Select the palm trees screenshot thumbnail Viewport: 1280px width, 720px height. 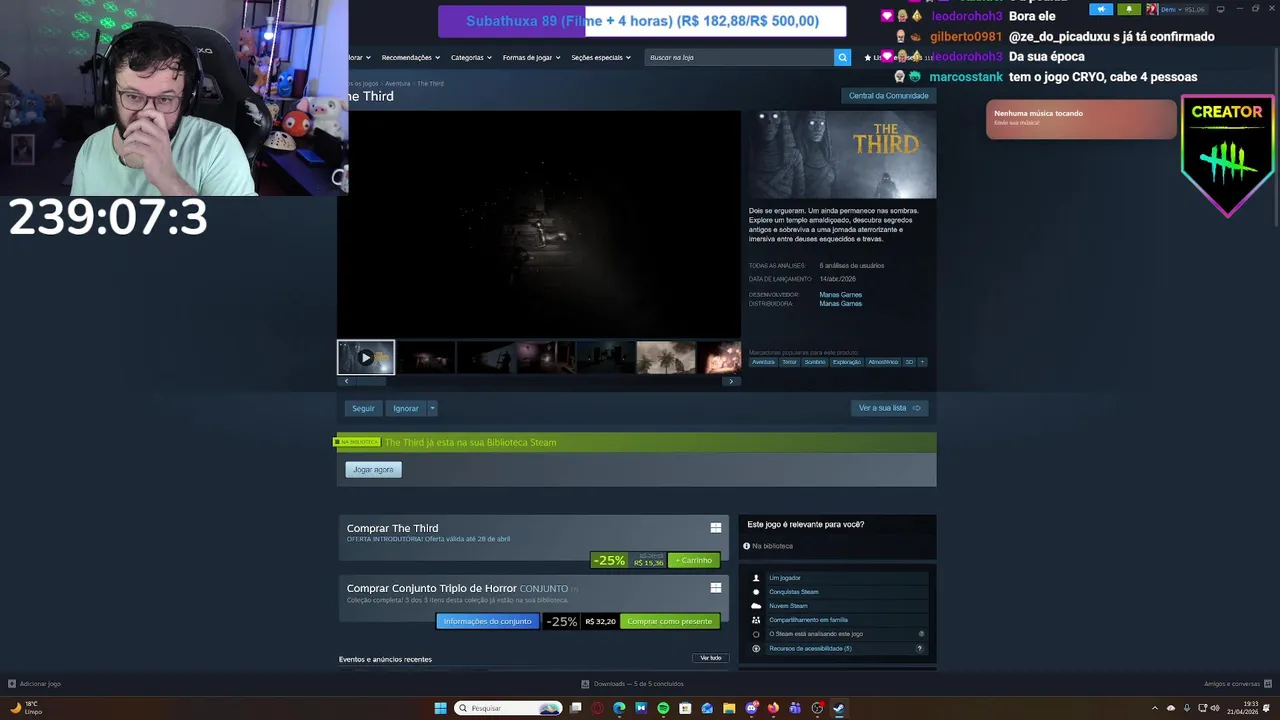point(666,357)
